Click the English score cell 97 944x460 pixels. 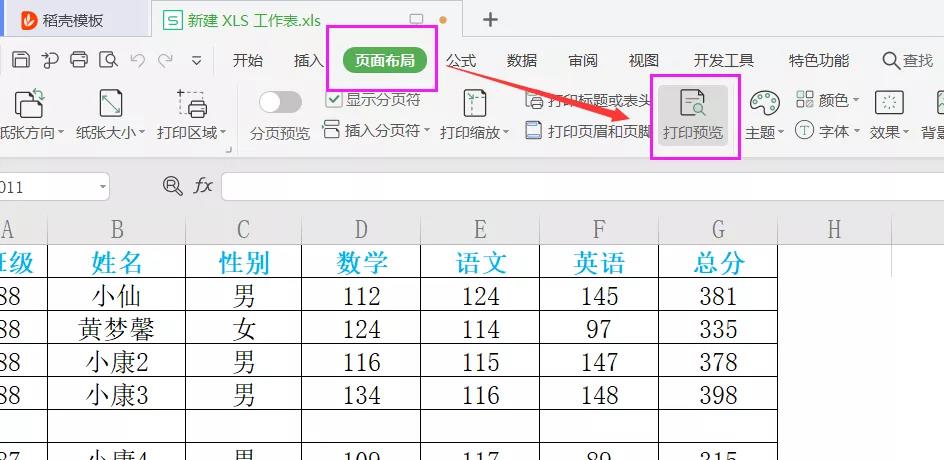[600, 328]
